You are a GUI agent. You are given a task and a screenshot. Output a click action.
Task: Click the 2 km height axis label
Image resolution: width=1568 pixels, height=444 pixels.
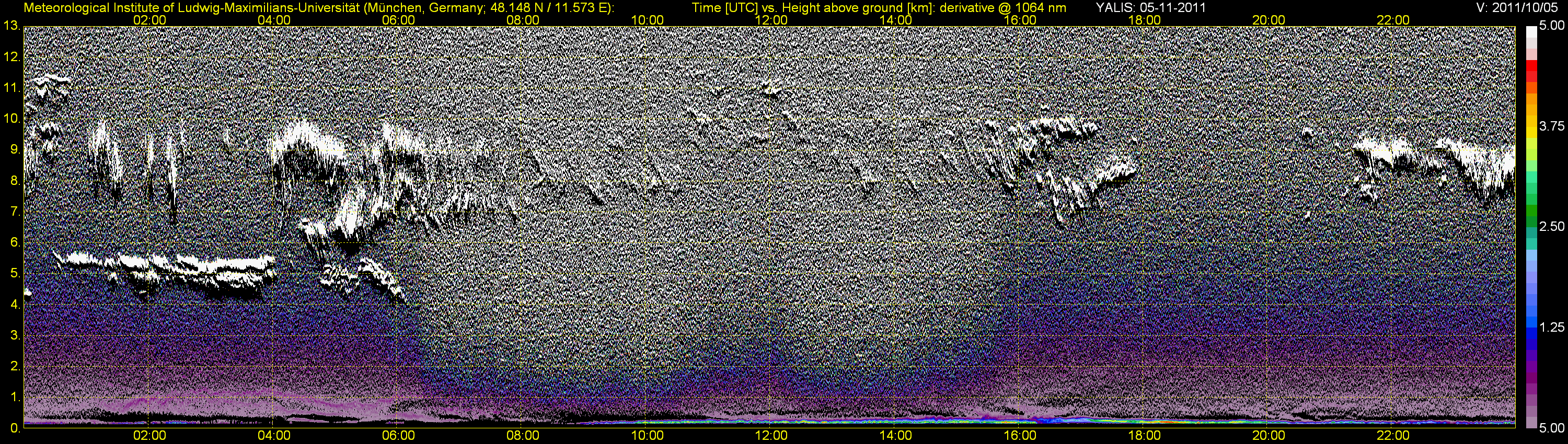[15, 366]
